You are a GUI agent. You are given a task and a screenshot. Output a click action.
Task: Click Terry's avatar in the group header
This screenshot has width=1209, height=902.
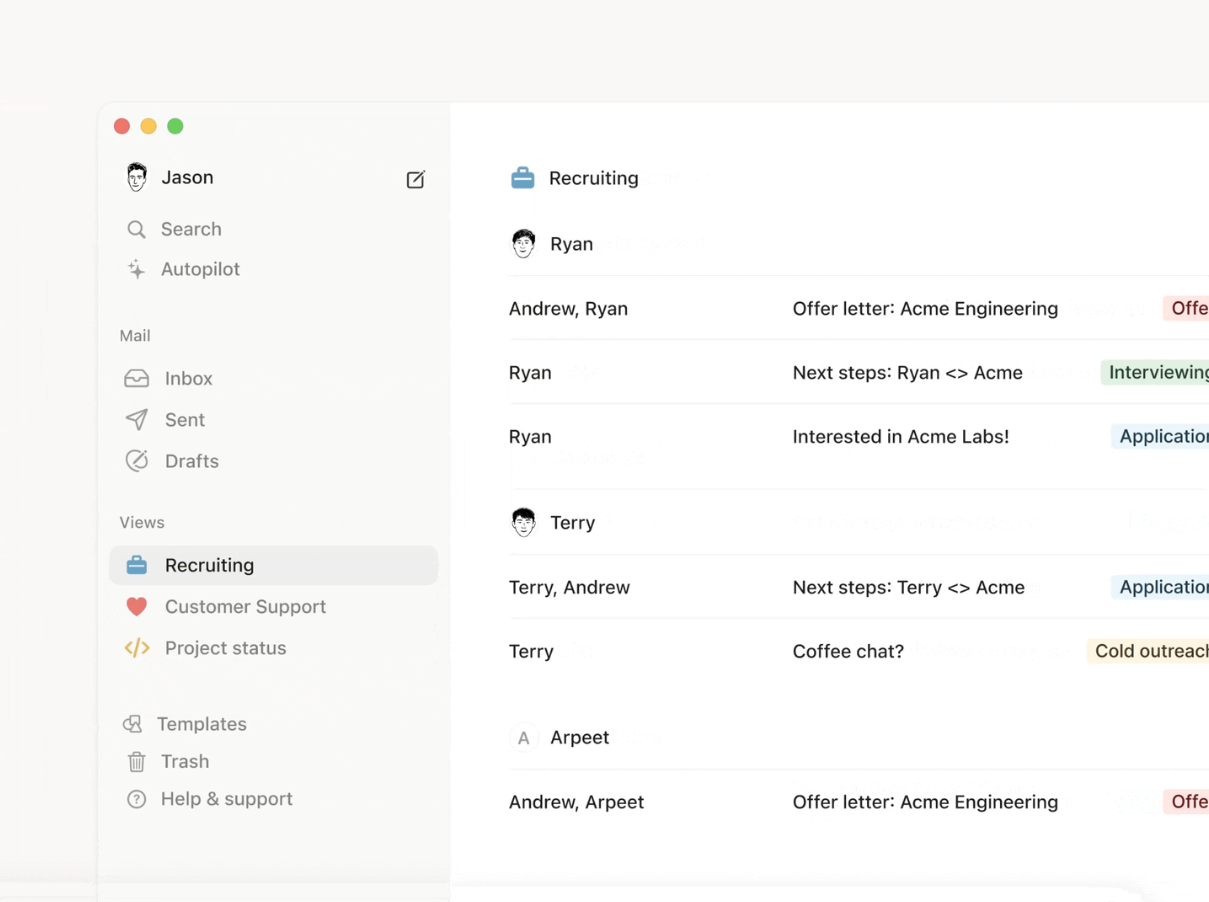[x=524, y=522]
